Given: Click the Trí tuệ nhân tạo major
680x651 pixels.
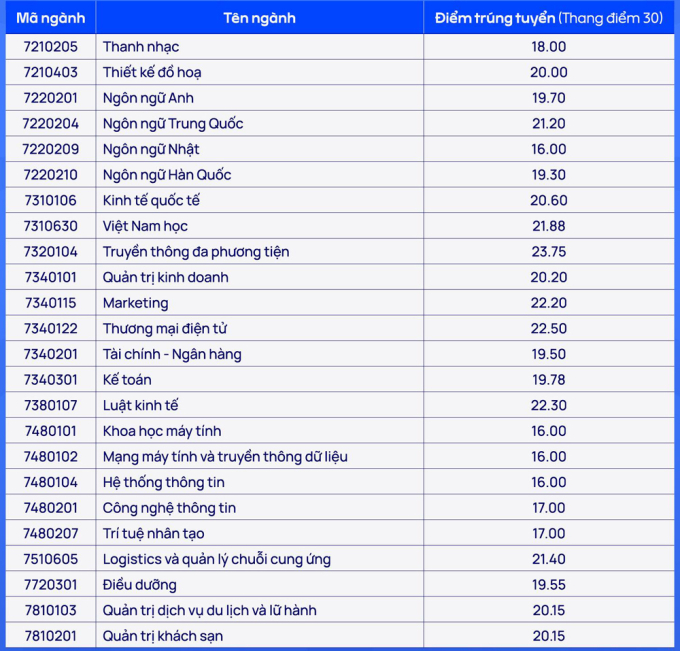Looking at the screenshot, I should (x=154, y=533).
